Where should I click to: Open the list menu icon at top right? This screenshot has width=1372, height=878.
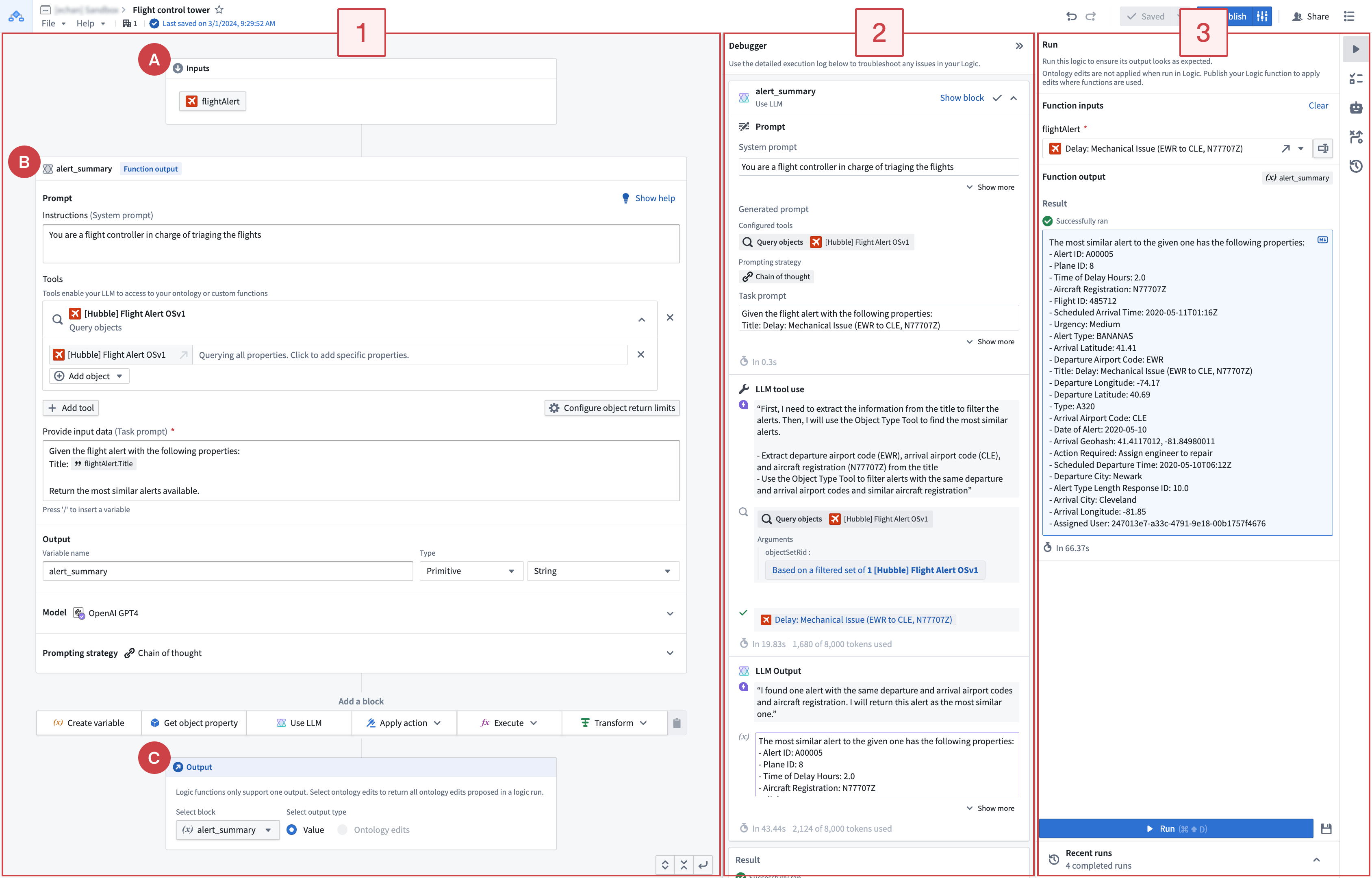[x=1349, y=17]
